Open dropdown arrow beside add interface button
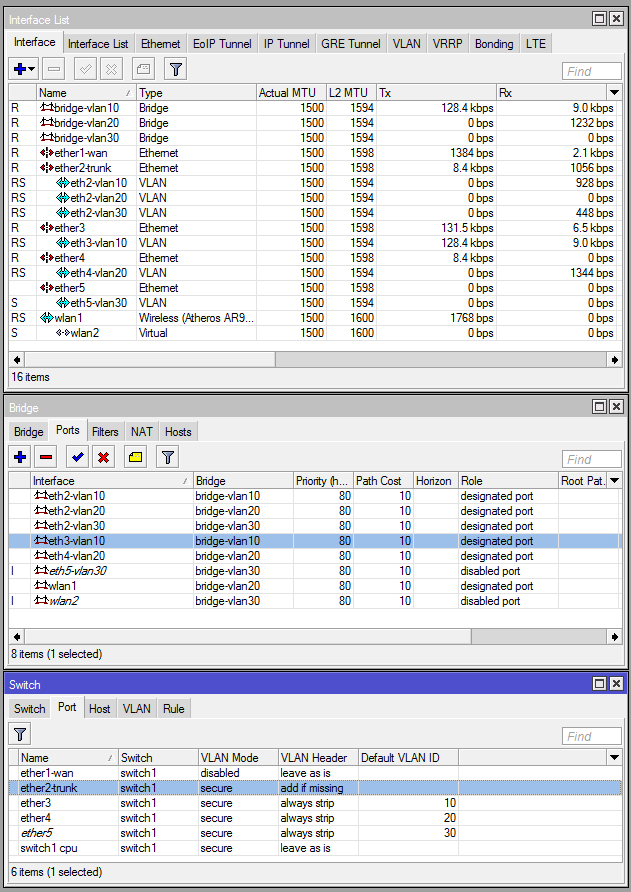The height and width of the screenshot is (892, 631). (32, 69)
